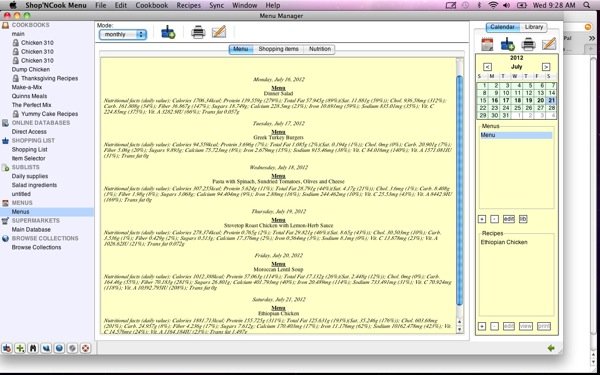Open the red calendar icon in Calendar panel
This screenshot has width=600, height=375.
487,44
